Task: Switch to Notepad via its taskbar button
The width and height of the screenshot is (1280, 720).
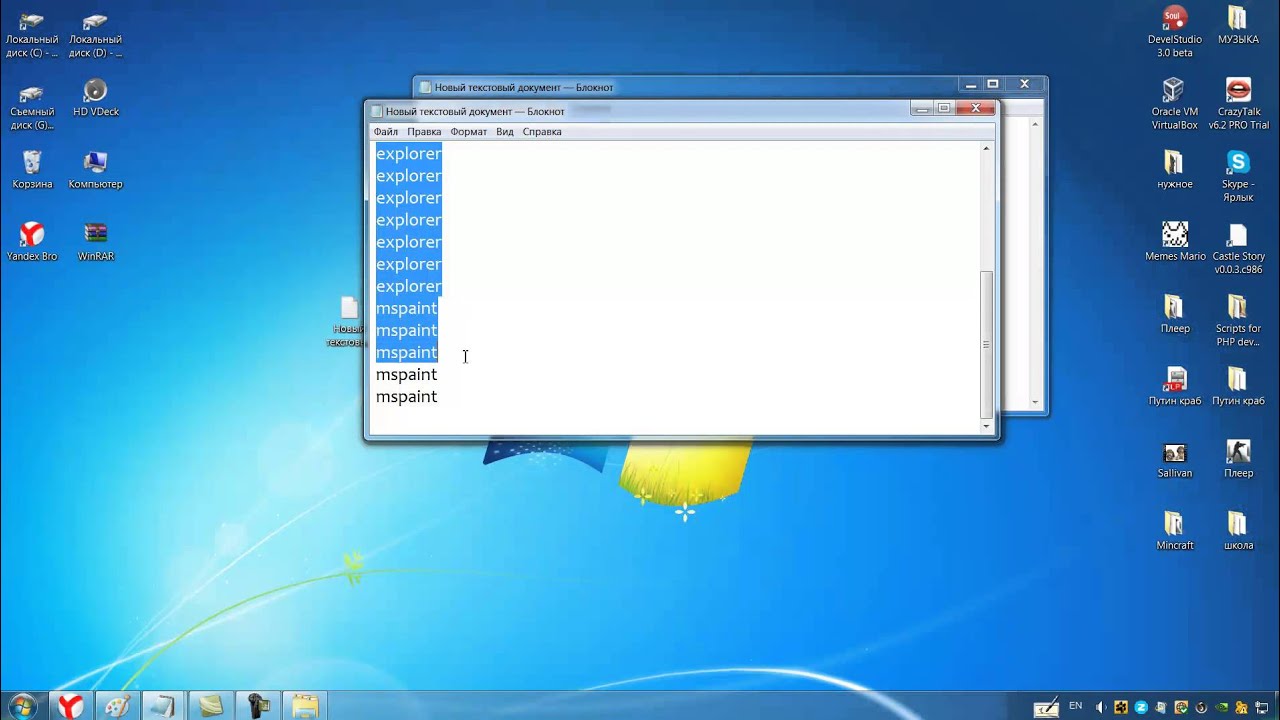Action: point(163,706)
